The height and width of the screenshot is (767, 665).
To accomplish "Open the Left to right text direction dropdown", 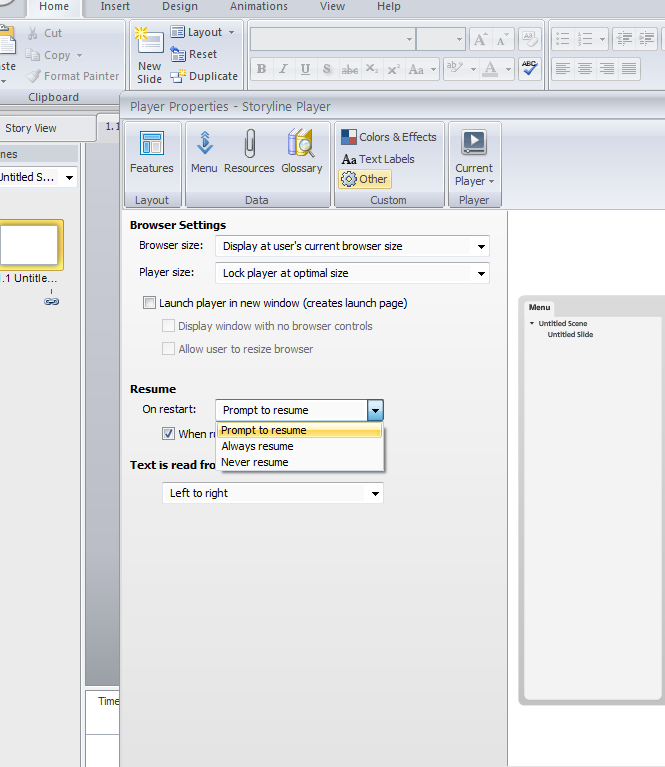I will [x=273, y=493].
